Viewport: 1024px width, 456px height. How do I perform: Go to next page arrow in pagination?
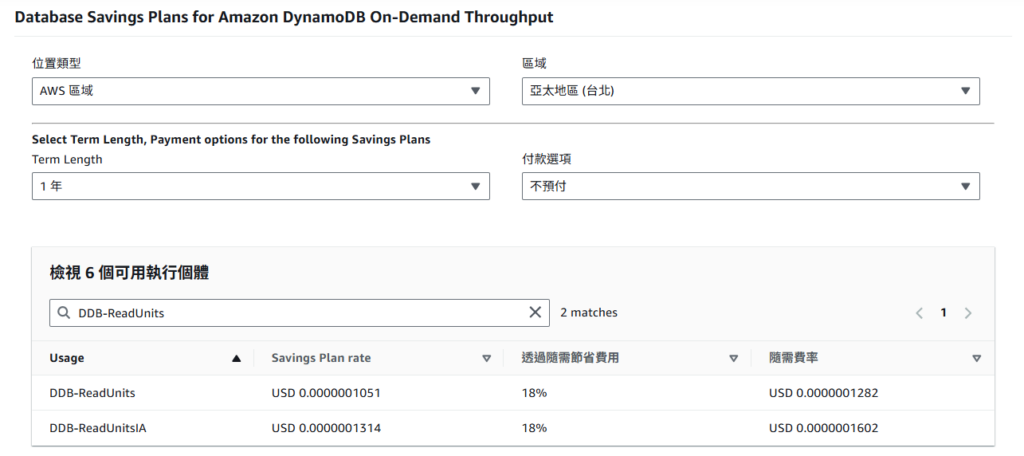968,313
